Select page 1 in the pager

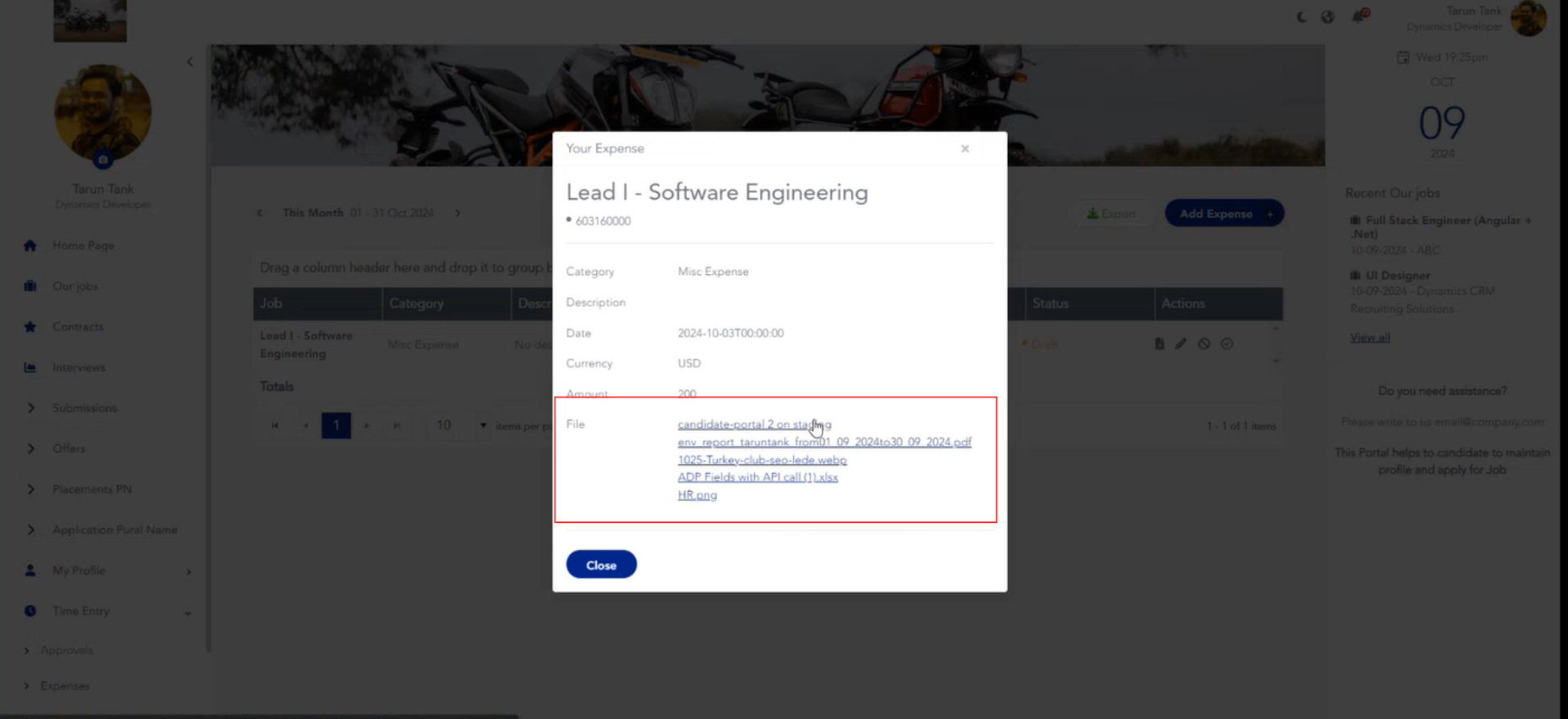[336, 425]
